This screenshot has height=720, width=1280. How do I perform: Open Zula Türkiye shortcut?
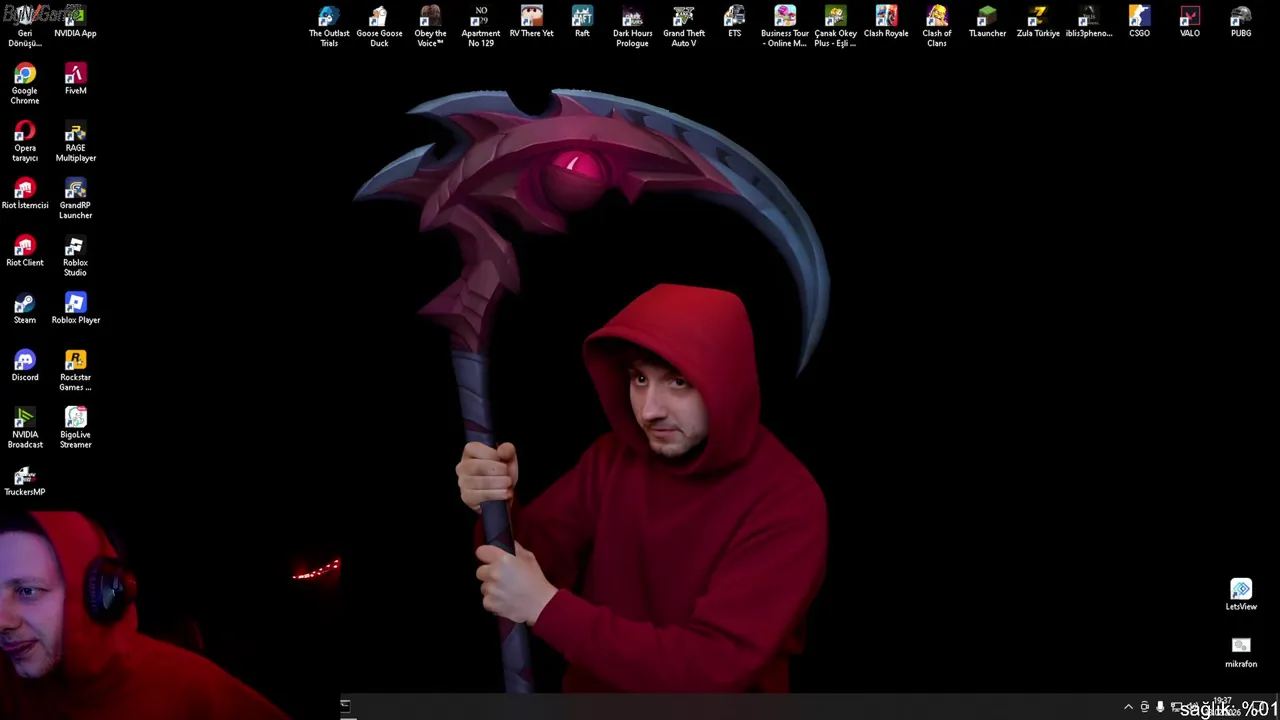1038,22
